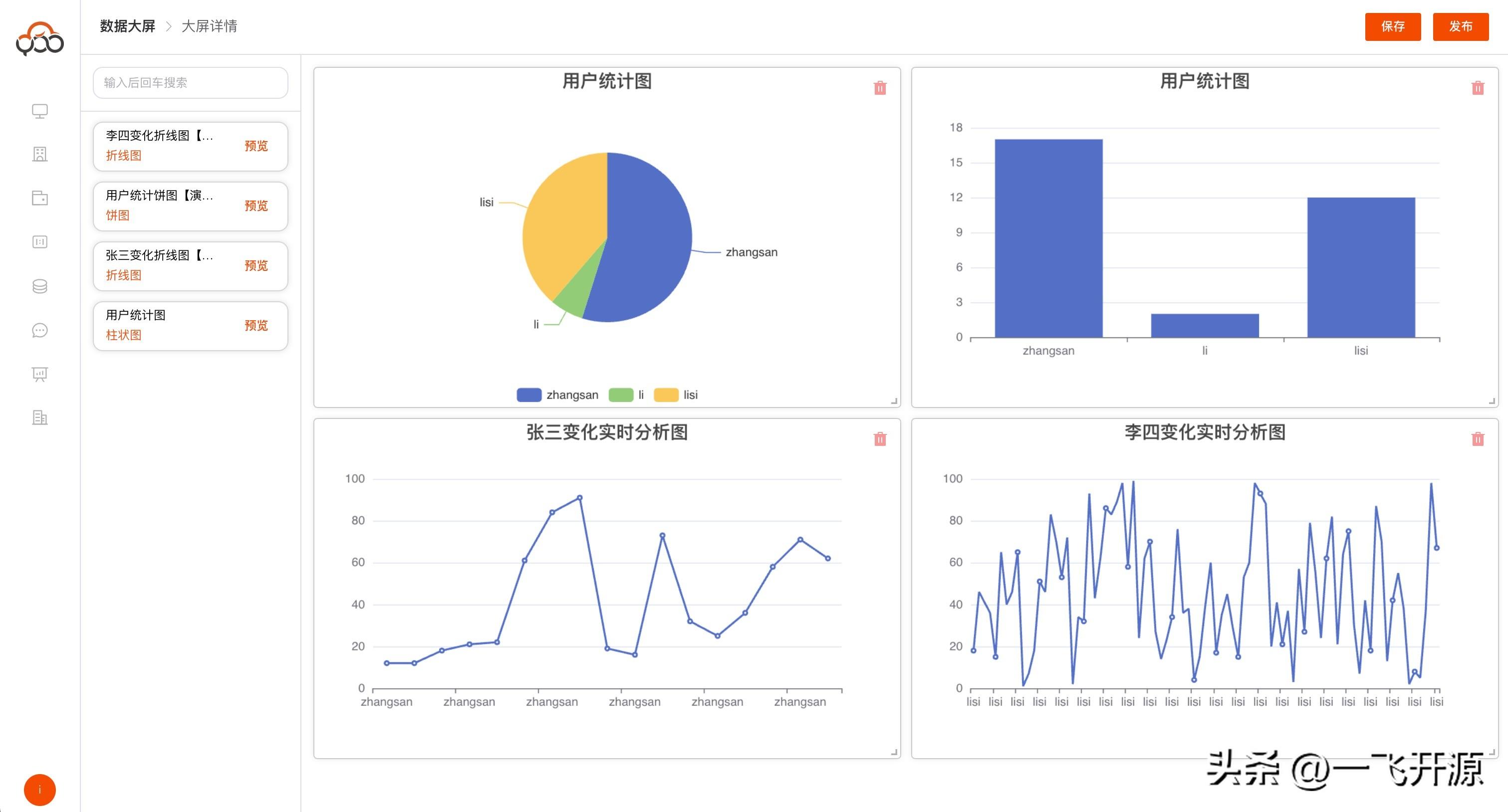1508x812 pixels.
Task: Open the chat bubble icon in sidebar
Action: (x=40, y=331)
